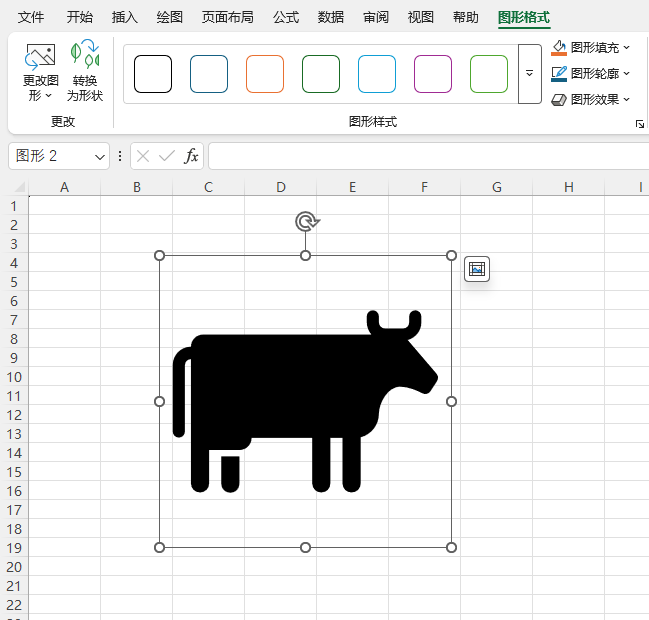Viewport: 649px width, 620px height.
Task: Apply the light blue outline graphic style
Action: tap(377, 74)
